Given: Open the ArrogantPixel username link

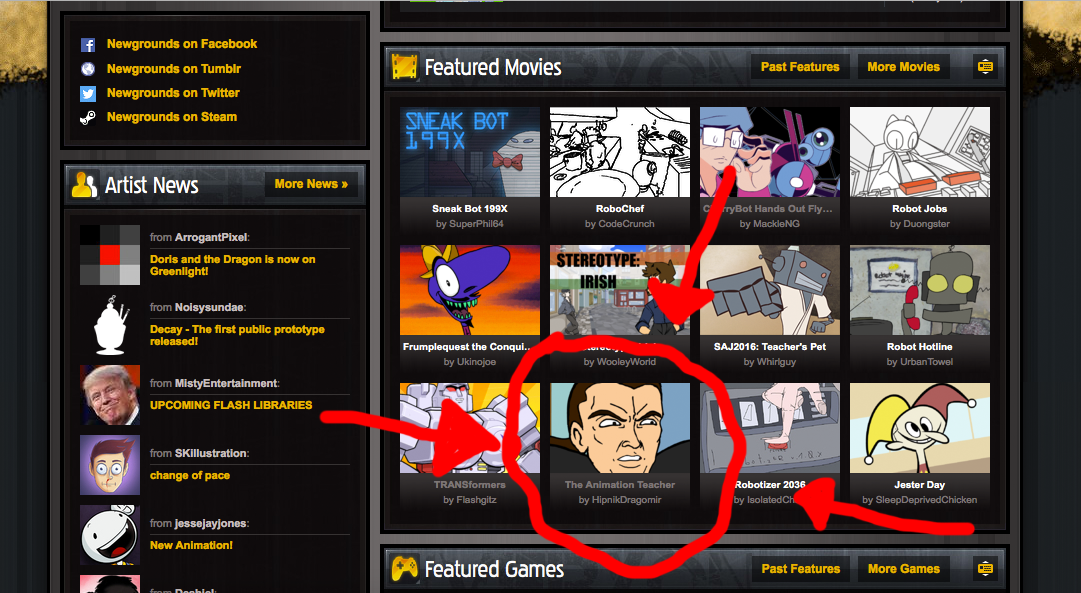Looking at the screenshot, I should 211,237.
